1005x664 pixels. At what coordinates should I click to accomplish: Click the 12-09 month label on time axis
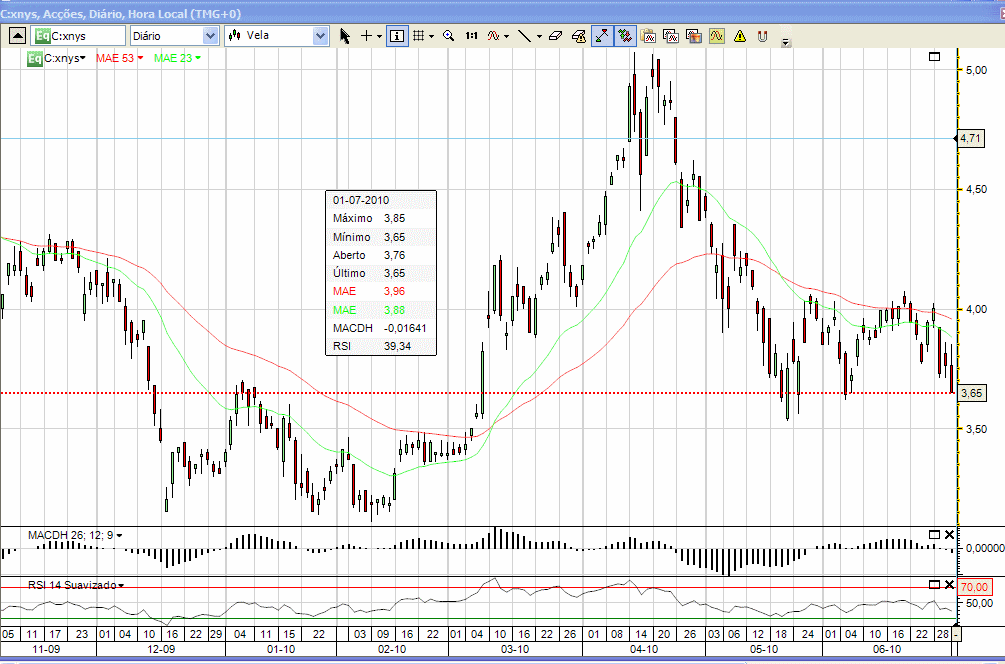point(161,649)
